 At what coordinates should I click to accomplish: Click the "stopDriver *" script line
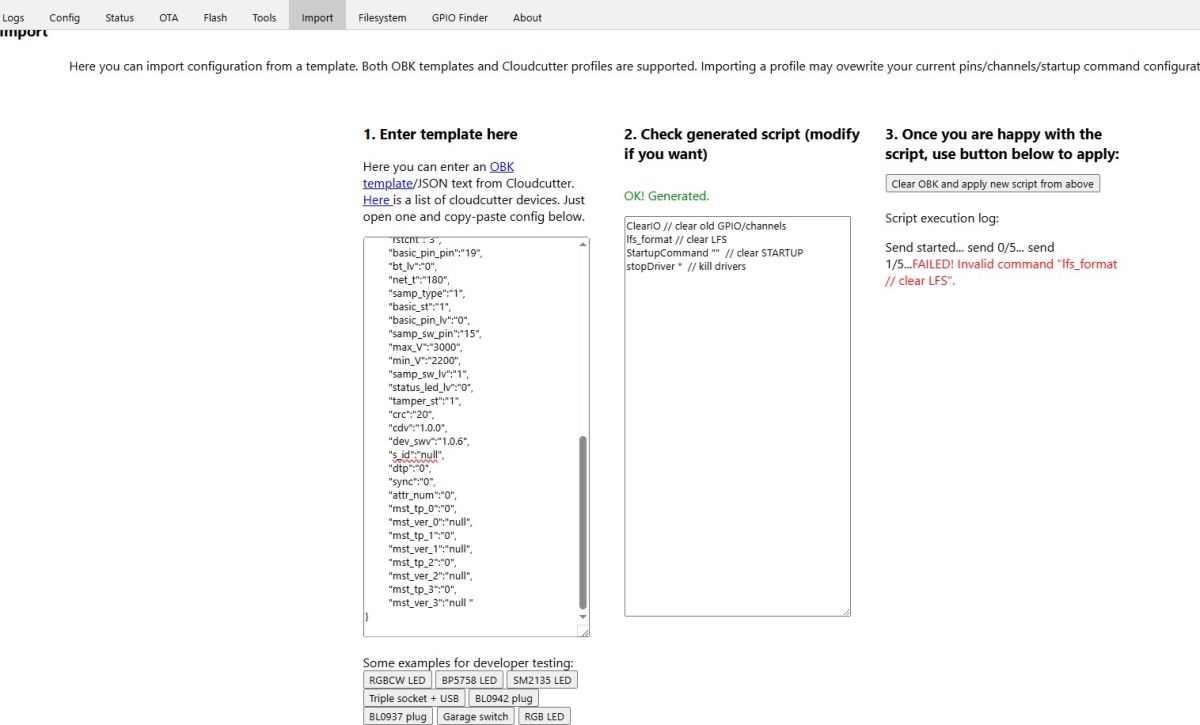[686, 266]
